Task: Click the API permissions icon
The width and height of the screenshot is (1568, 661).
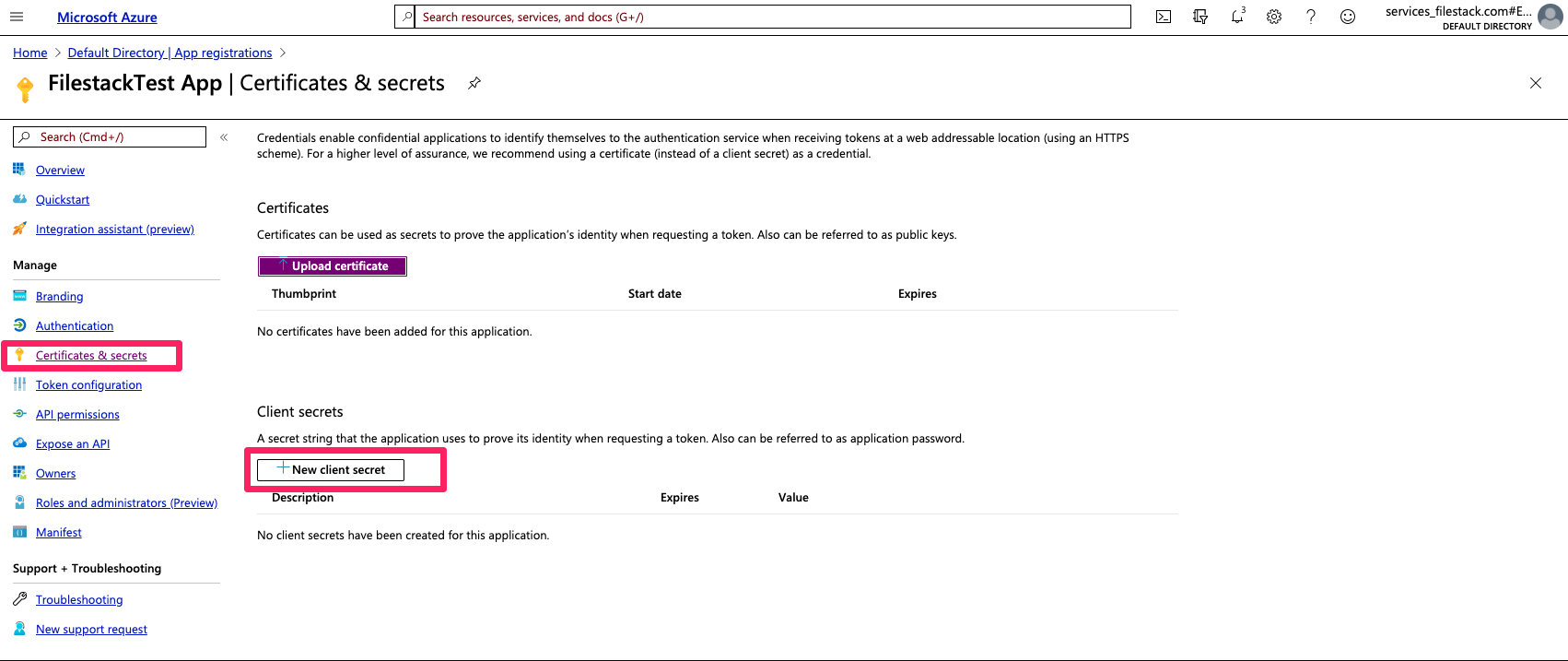Action: (19, 414)
